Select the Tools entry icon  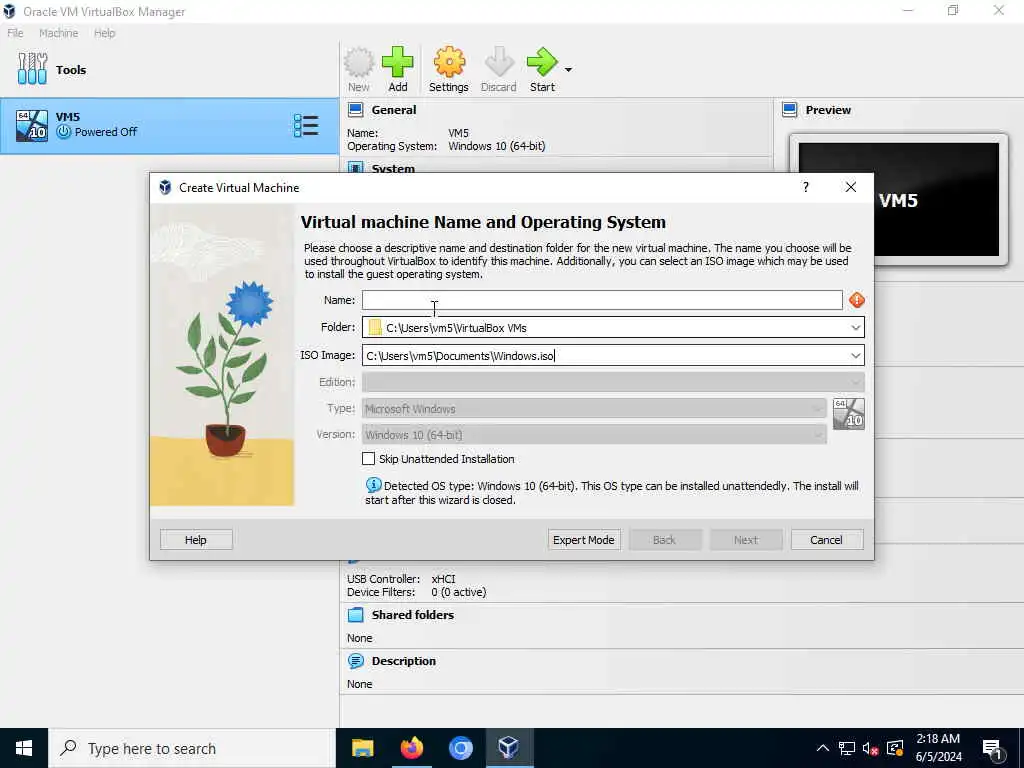coord(33,69)
